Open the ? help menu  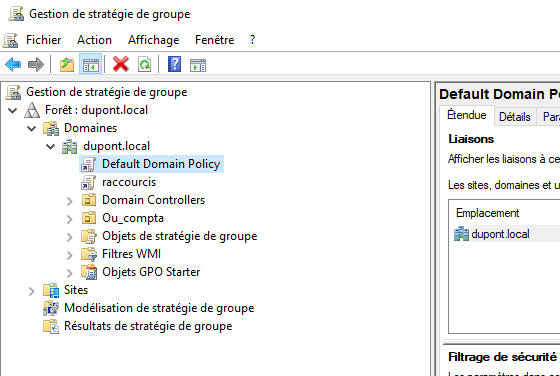click(252, 40)
